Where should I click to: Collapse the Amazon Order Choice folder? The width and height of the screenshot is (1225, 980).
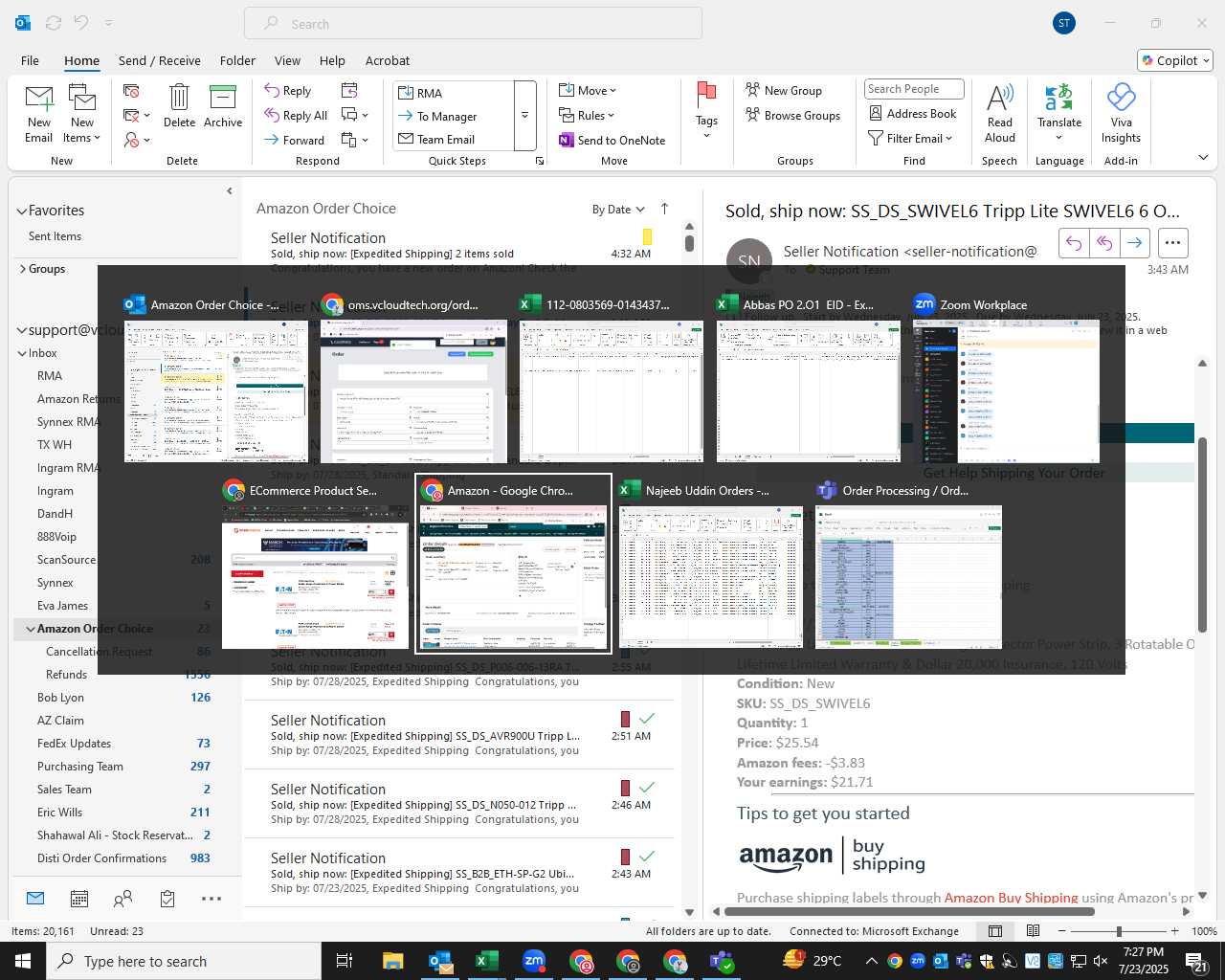(31, 629)
